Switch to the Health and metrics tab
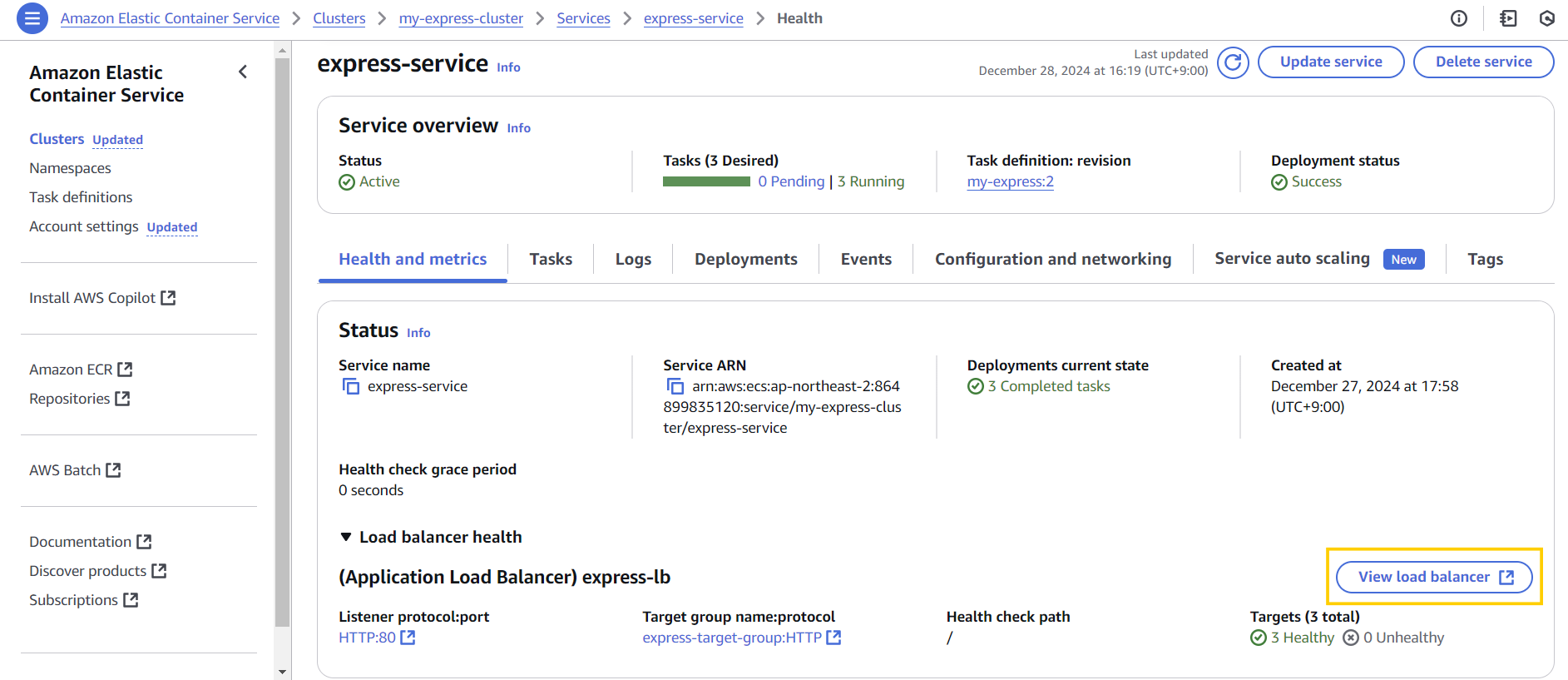 click(413, 259)
